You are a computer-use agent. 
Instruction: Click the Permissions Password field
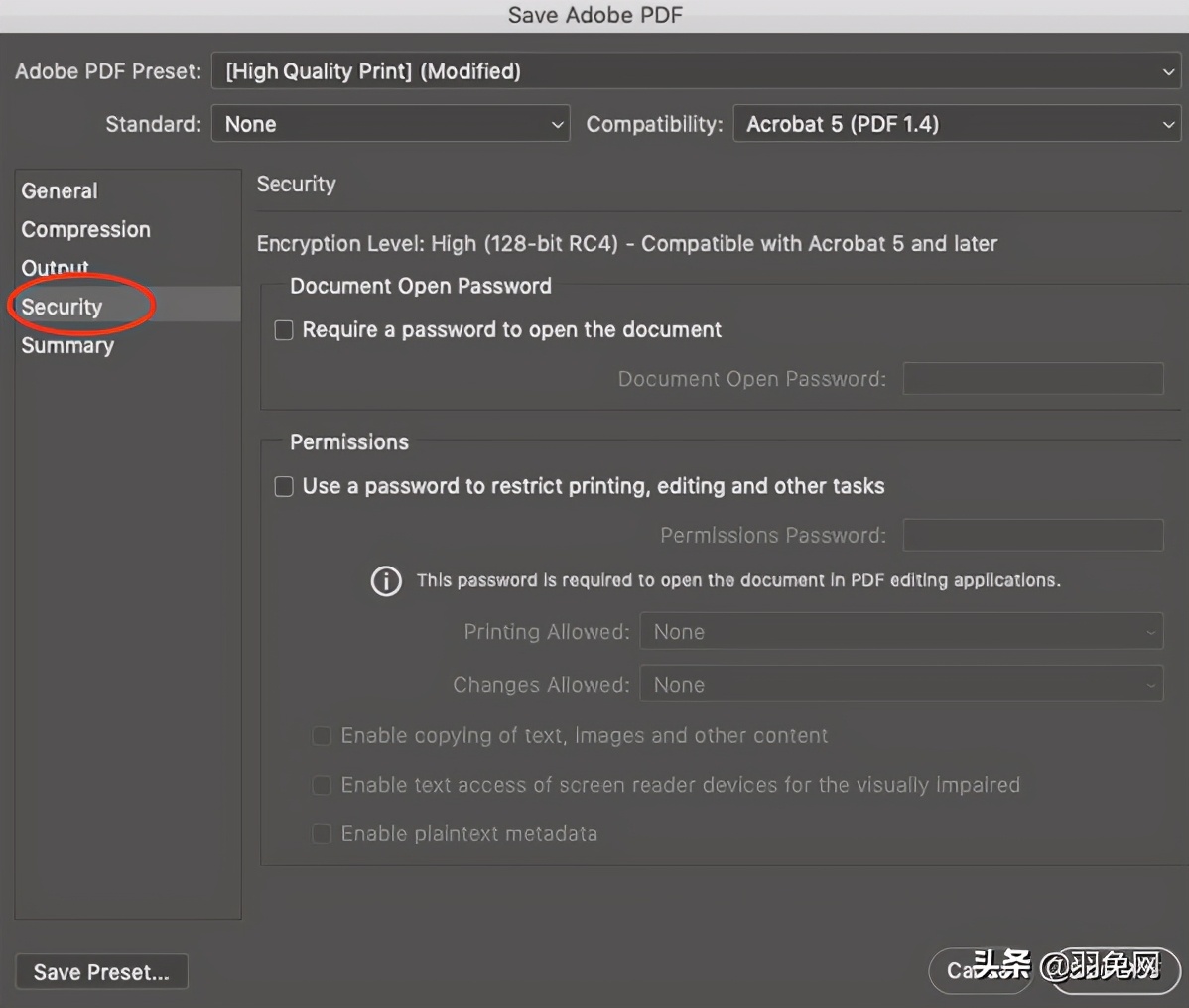(1033, 535)
